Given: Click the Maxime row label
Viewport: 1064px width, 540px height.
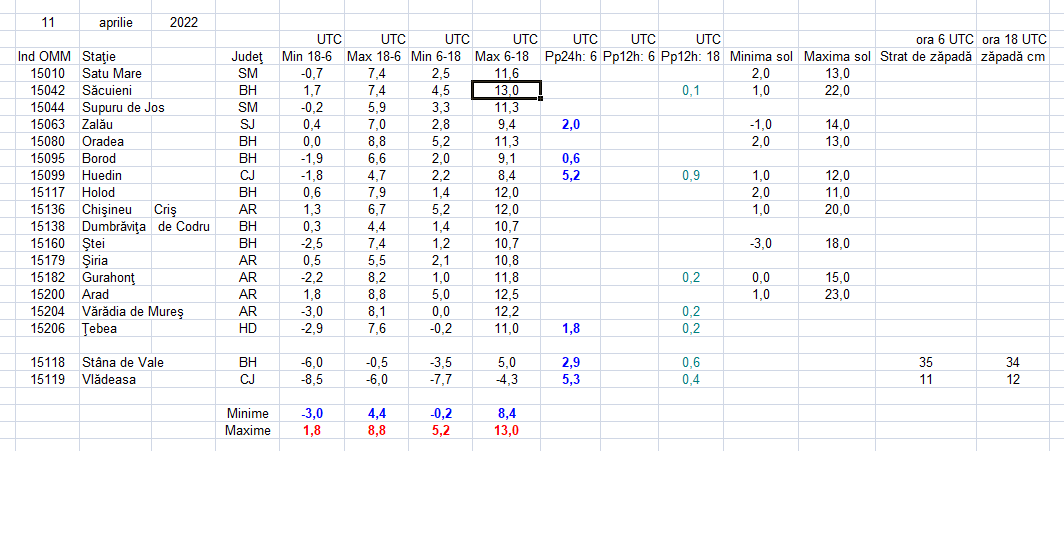Looking at the screenshot, I should click(248, 430).
